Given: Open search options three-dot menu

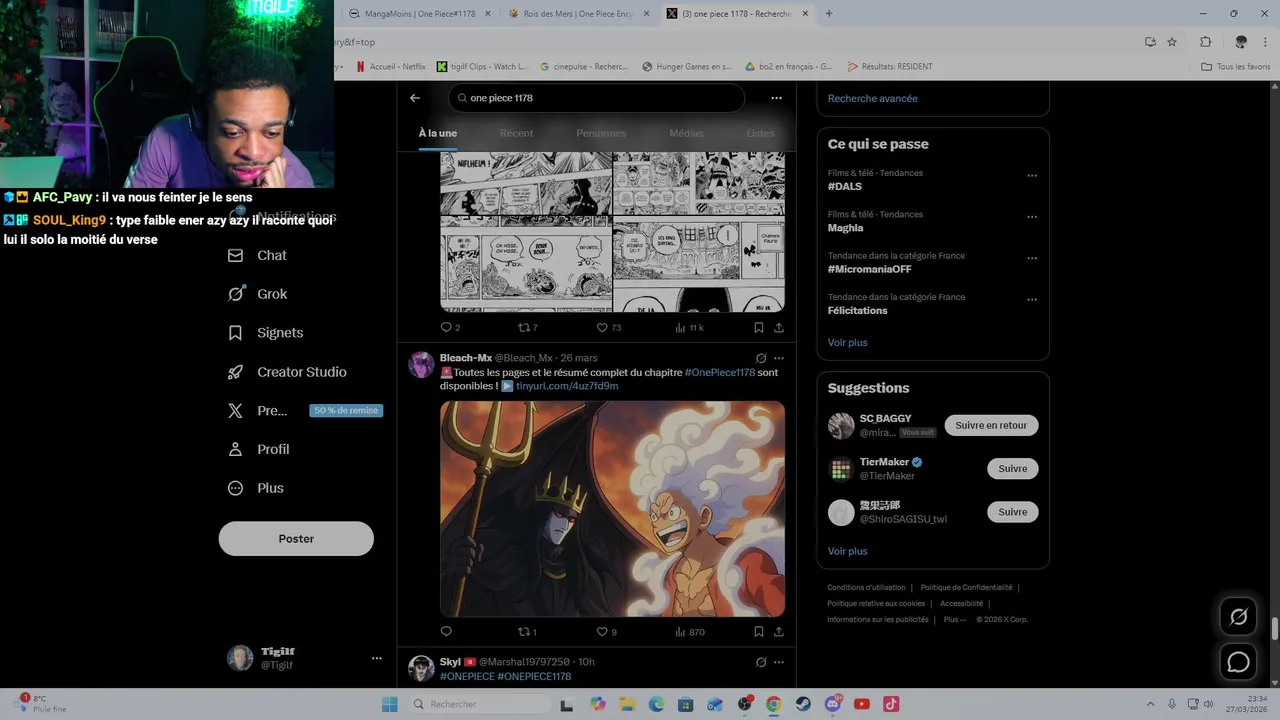Looking at the screenshot, I should (776, 98).
